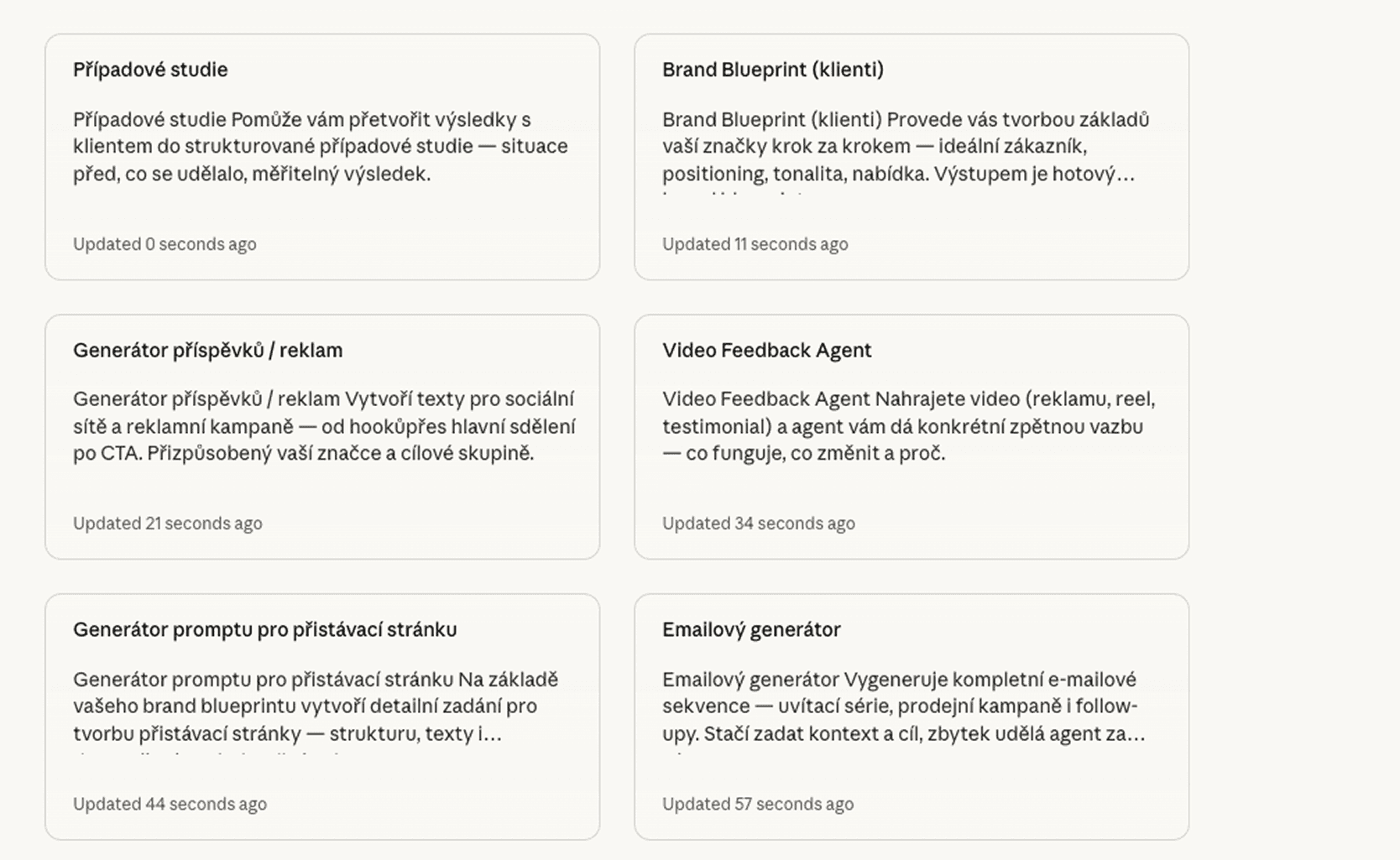Click "Updated 34 seconds ago" on Video Feedback Agent
Screen dimensions: 1400x860
[x=759, y=523]
